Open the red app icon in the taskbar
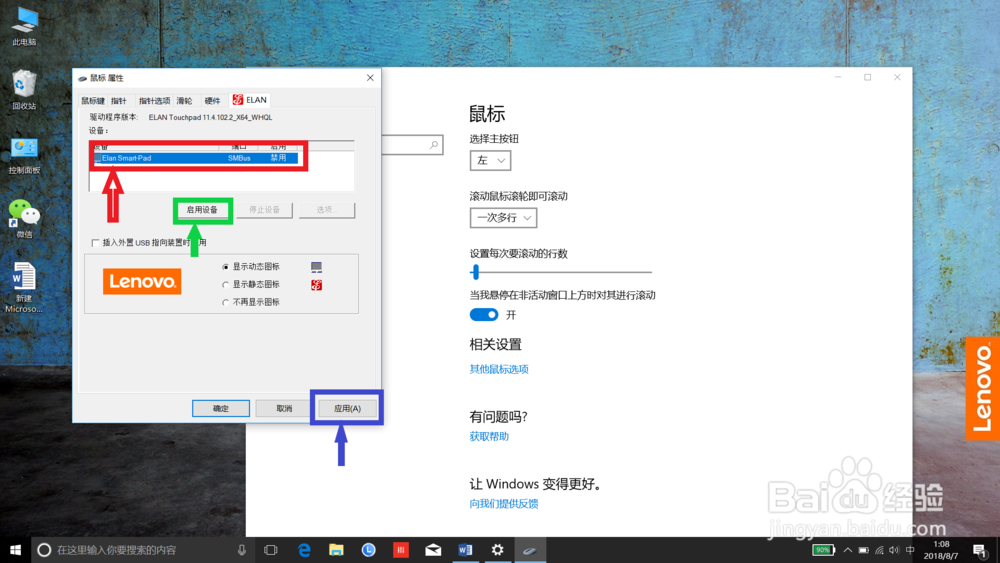Viewport: 1000px width, 563px height. (x=401, y=550)
